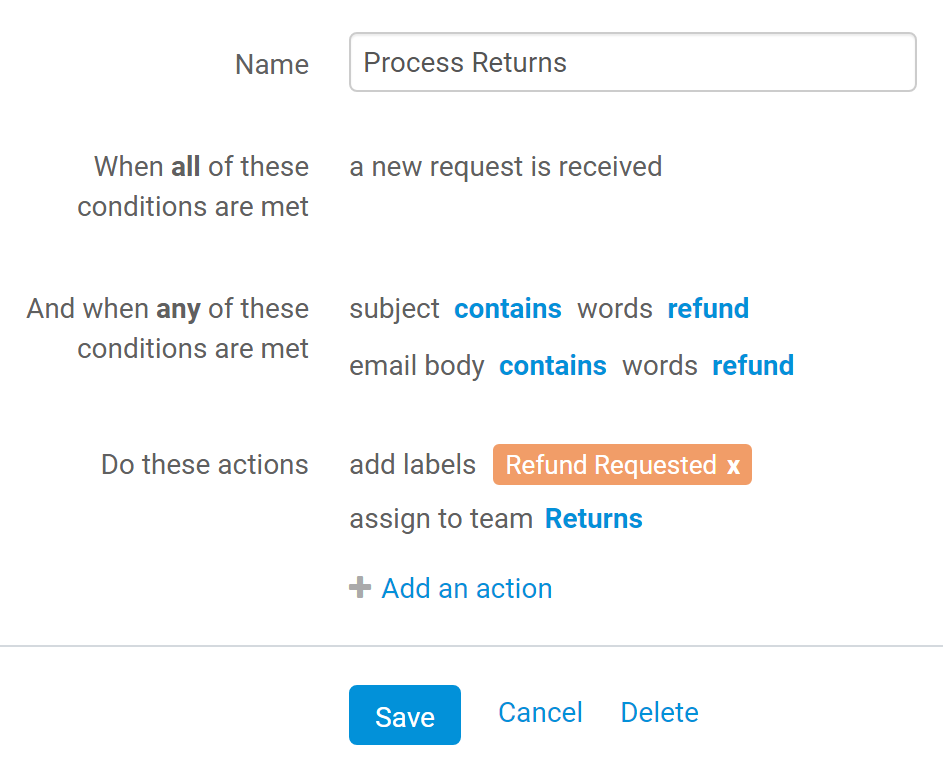
Task: Click the Add an action link
Action: (467, 588)
